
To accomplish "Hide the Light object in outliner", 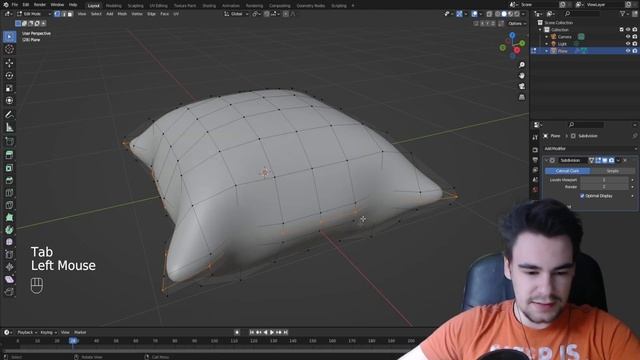I will (628, 44).
